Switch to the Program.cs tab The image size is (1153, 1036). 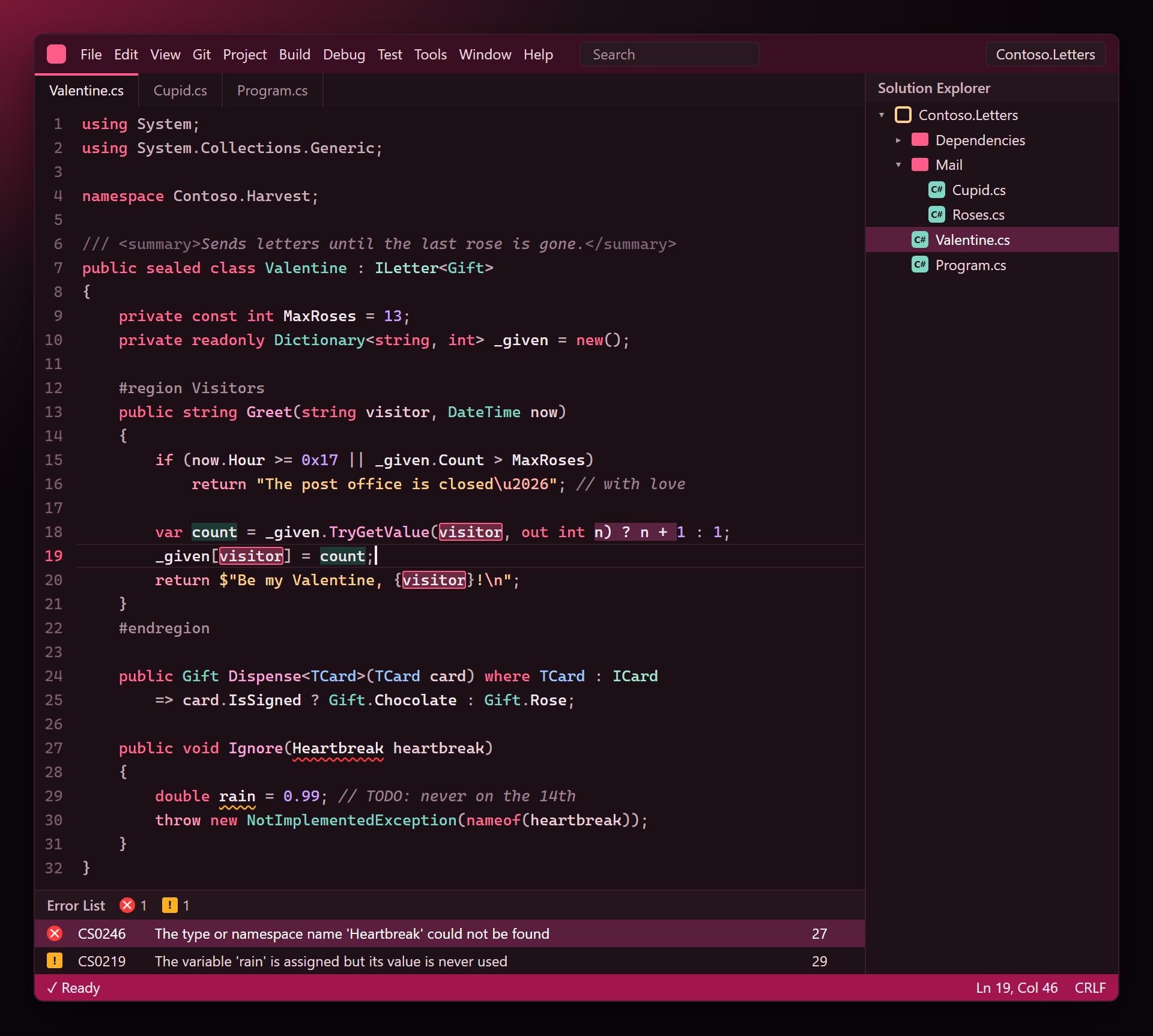click(272, 91)
